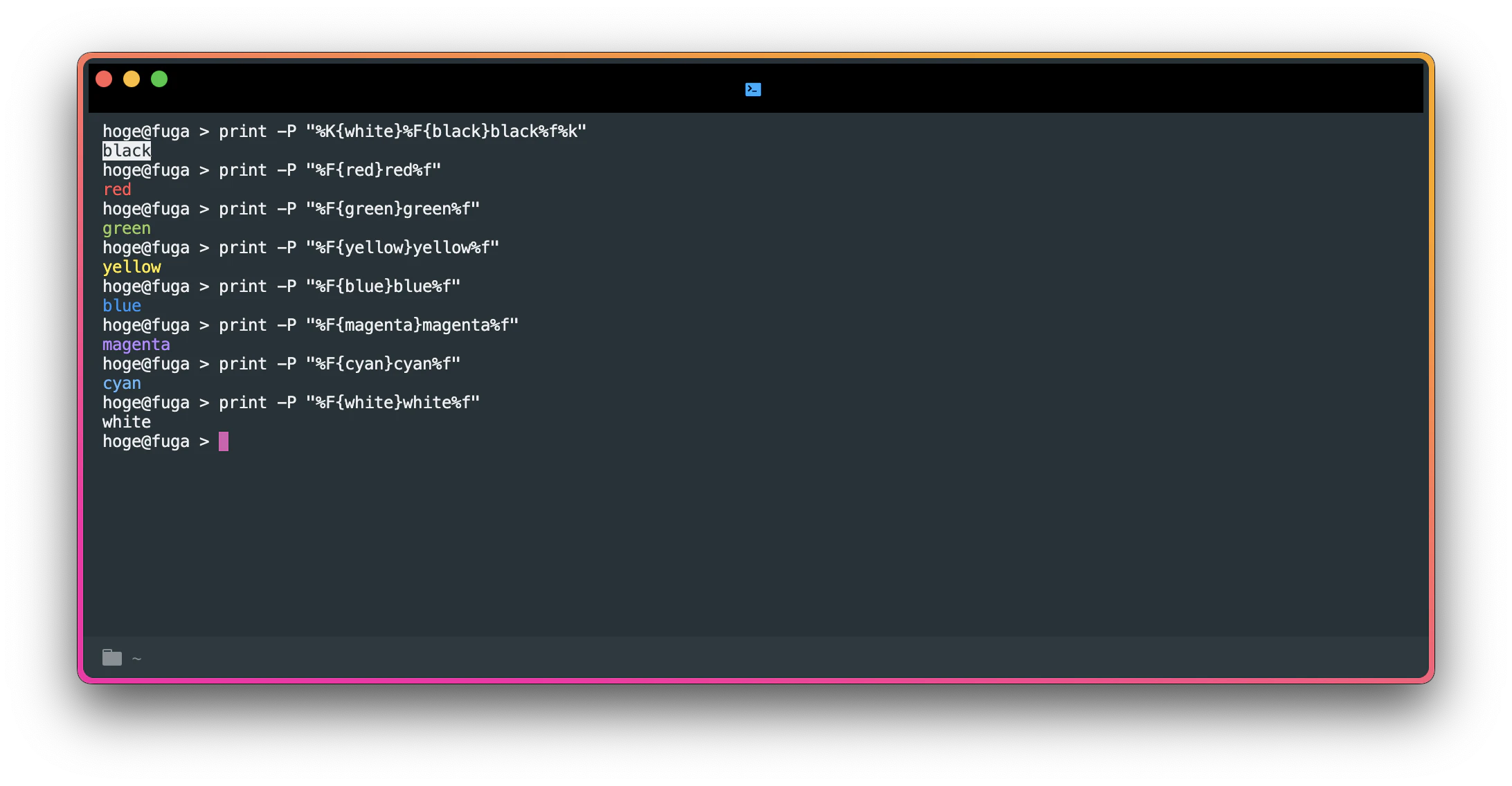The height and width of the screenshot is (786, 1512).
Task: Click the magenta cursor block at prompt
Action: [x=224, y=441]
